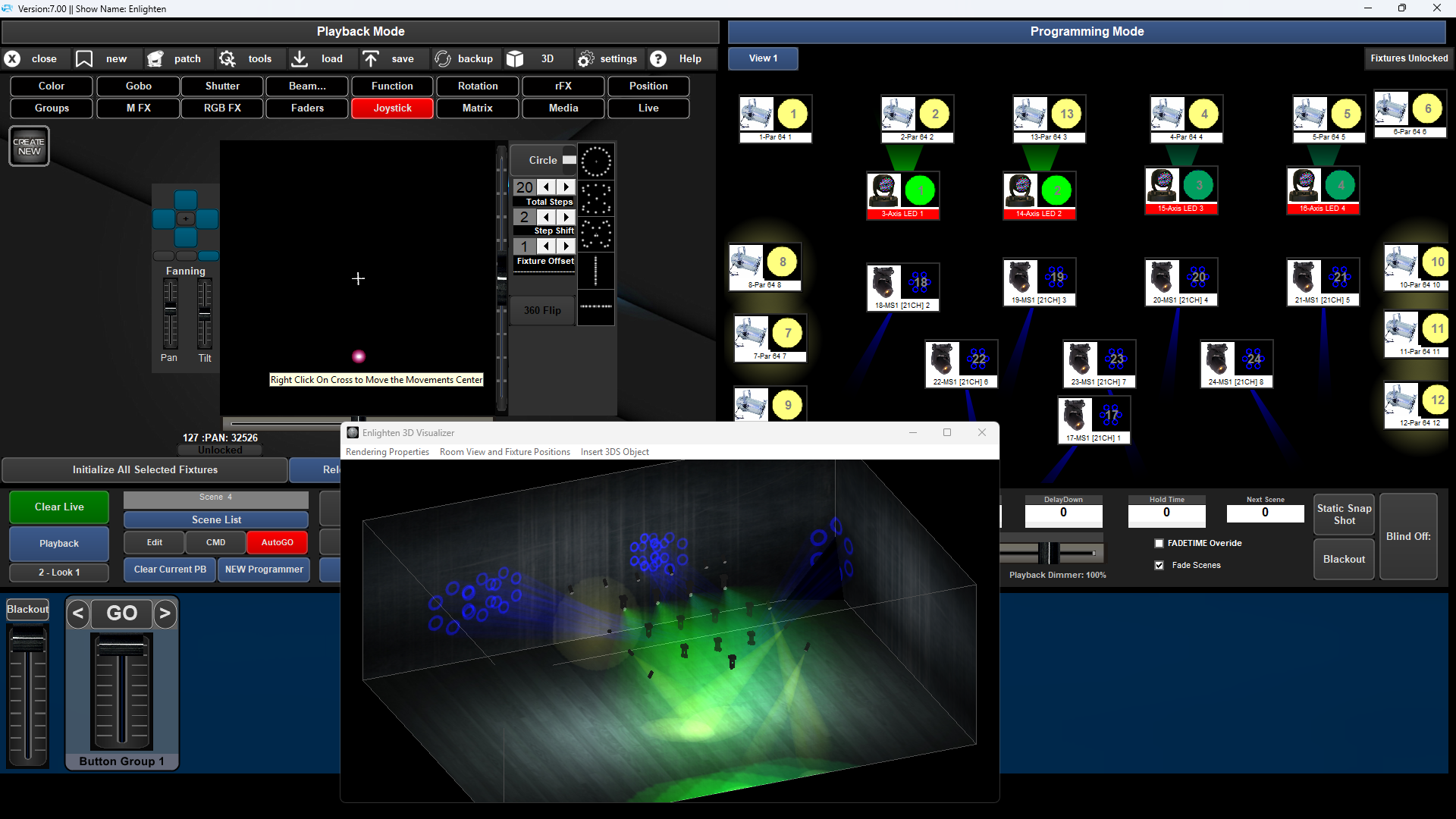Viewport: 1456px width, 819px height.
Task: Click the backup toolbar icon
Action: click(x=443, y=58)
